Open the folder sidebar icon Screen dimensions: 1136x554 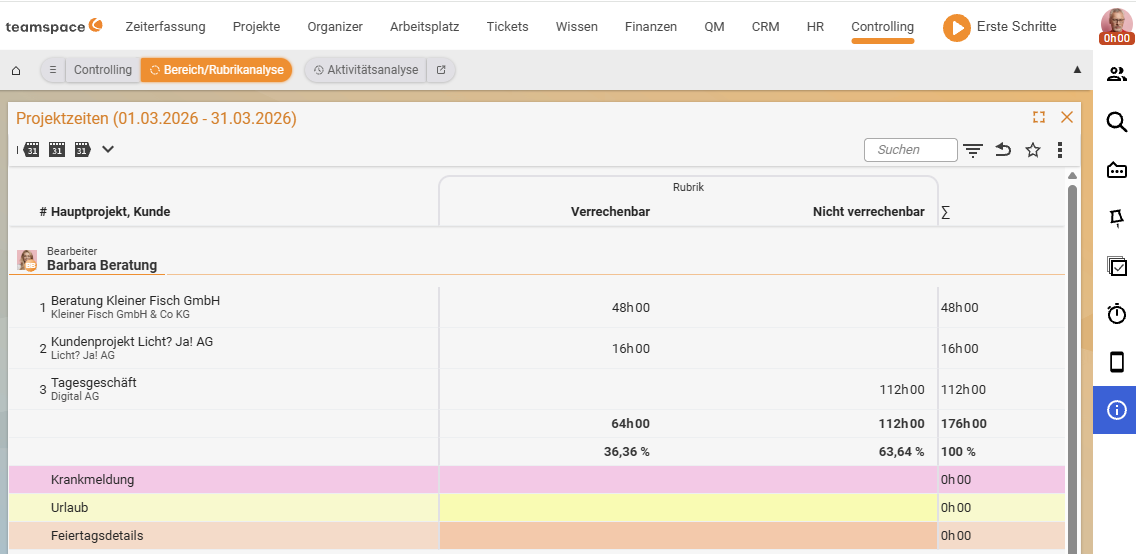[x=1117, y=170]
